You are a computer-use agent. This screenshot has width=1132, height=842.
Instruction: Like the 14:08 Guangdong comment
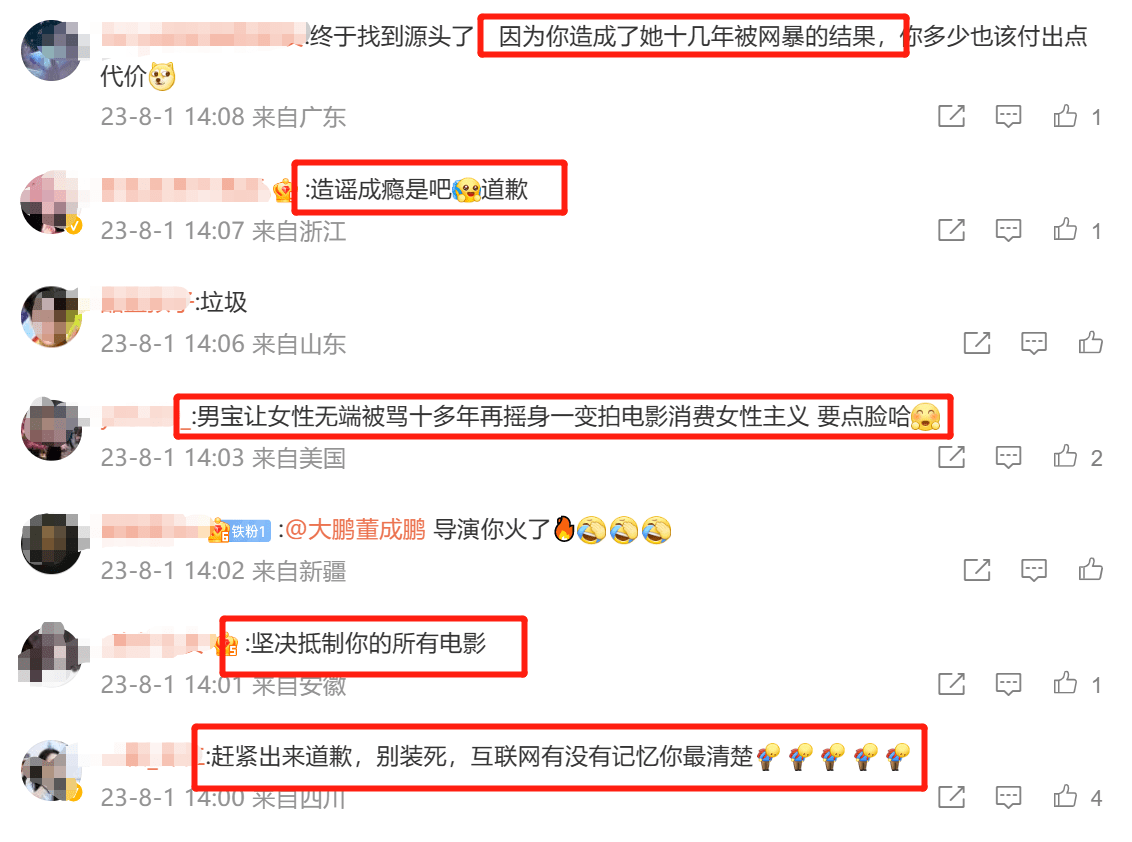[x=1065, y=116]
